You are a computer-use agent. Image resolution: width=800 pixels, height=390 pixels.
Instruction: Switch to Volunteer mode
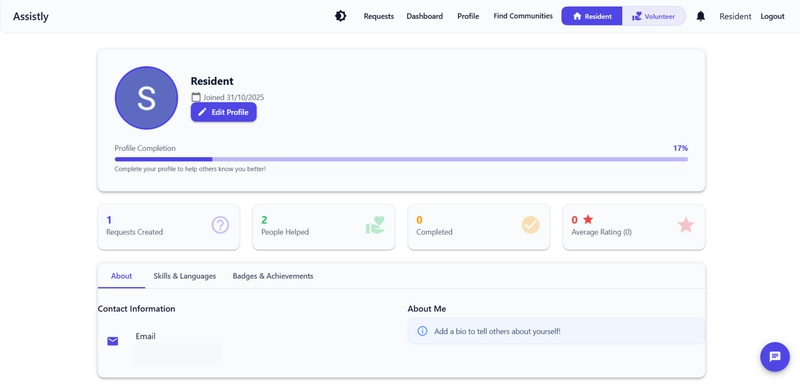pos(654,16)
